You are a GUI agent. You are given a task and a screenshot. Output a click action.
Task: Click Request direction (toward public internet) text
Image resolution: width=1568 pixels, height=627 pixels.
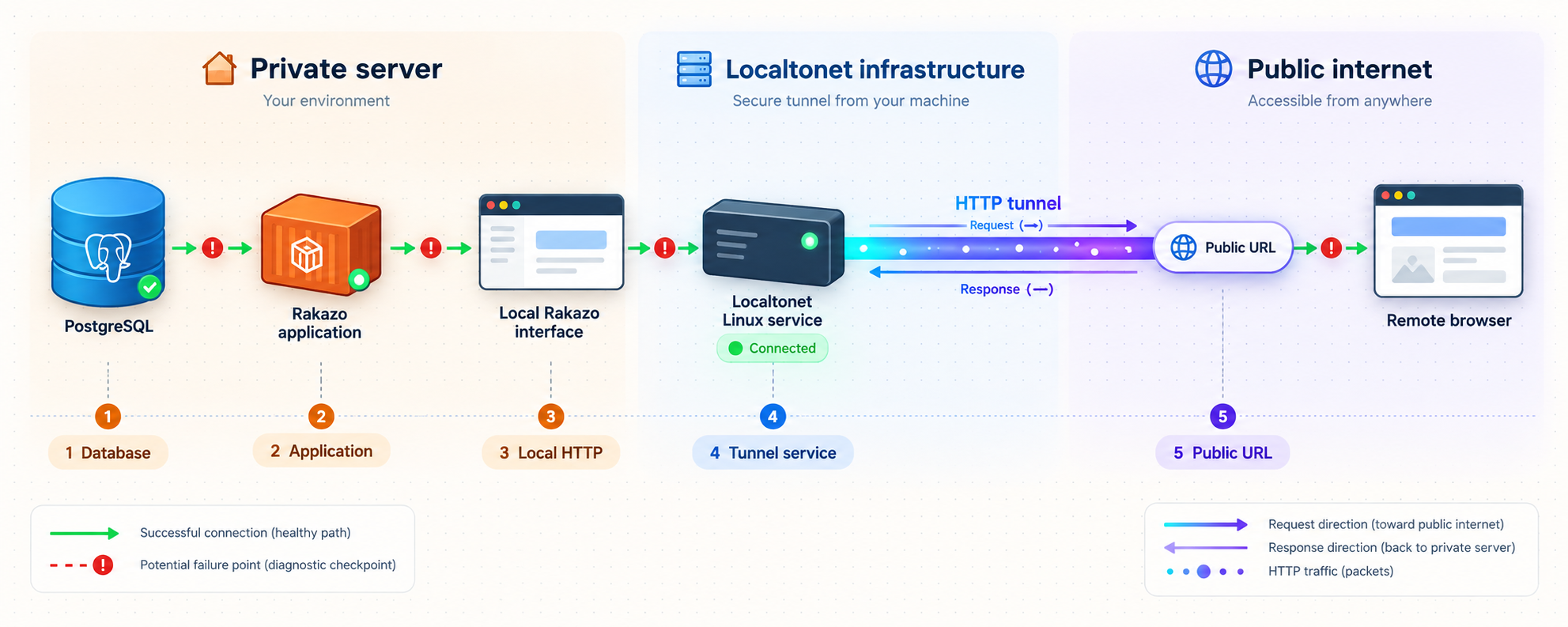click(1386, 524)
